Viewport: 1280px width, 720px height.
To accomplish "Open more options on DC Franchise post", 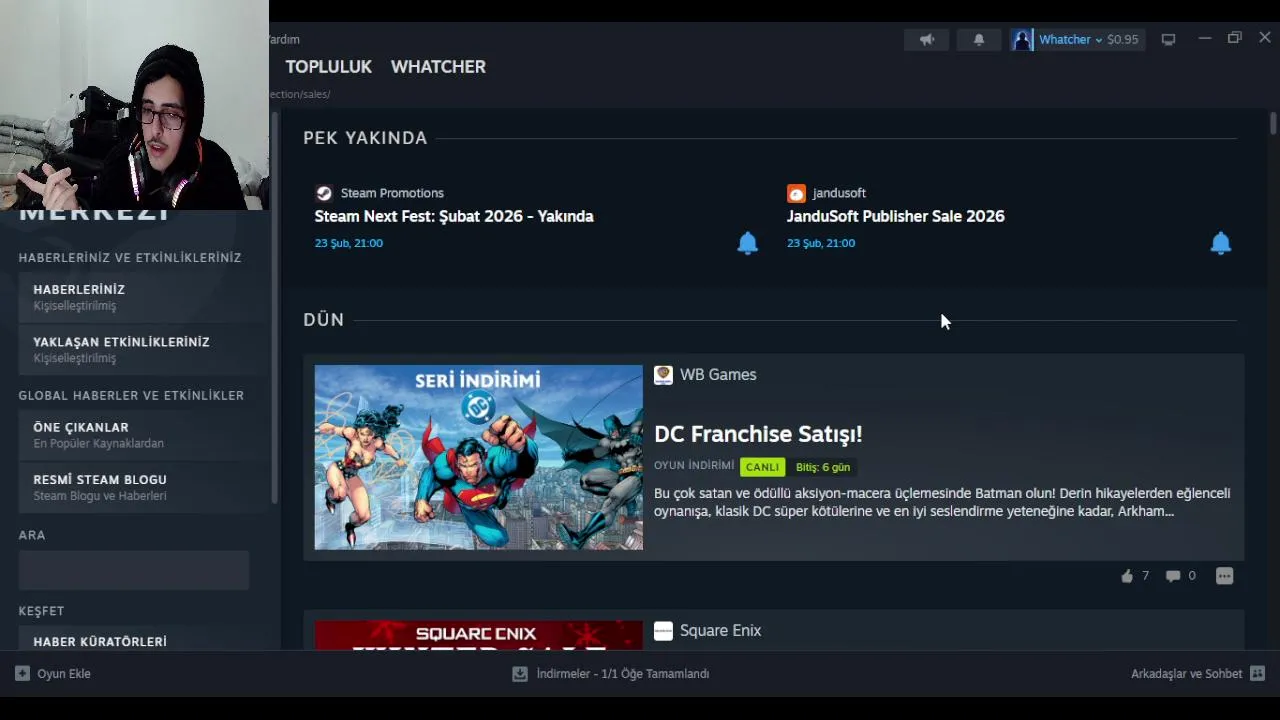I will pos(1224,576).
